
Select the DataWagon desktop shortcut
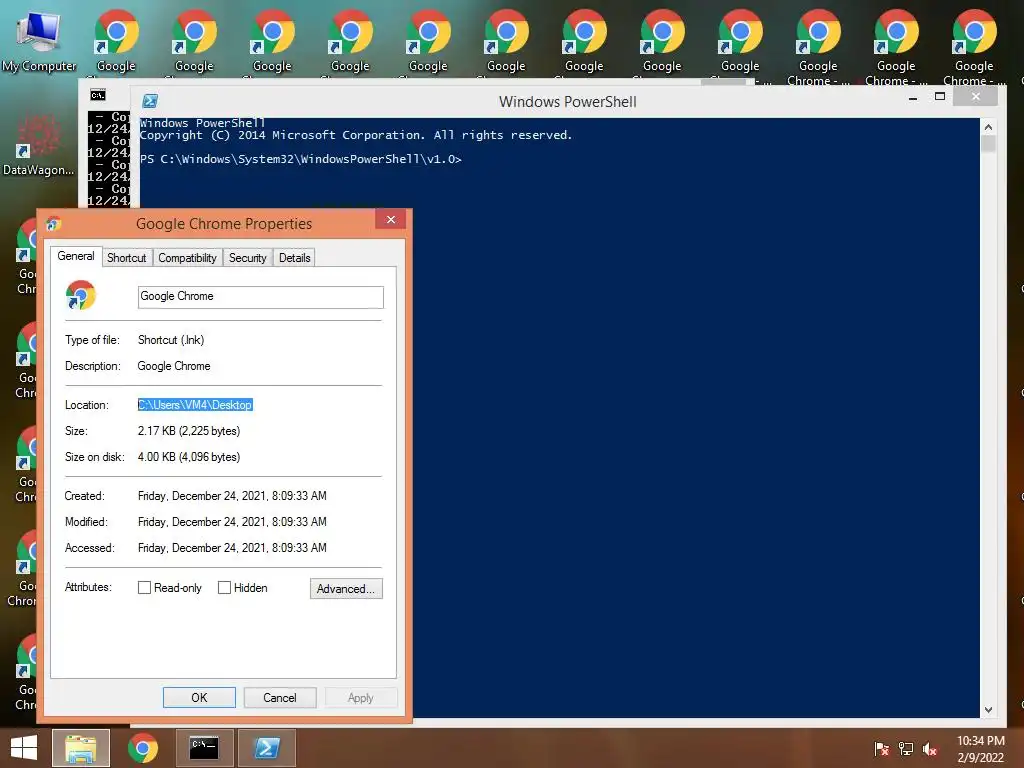click(x=39, y=145)
